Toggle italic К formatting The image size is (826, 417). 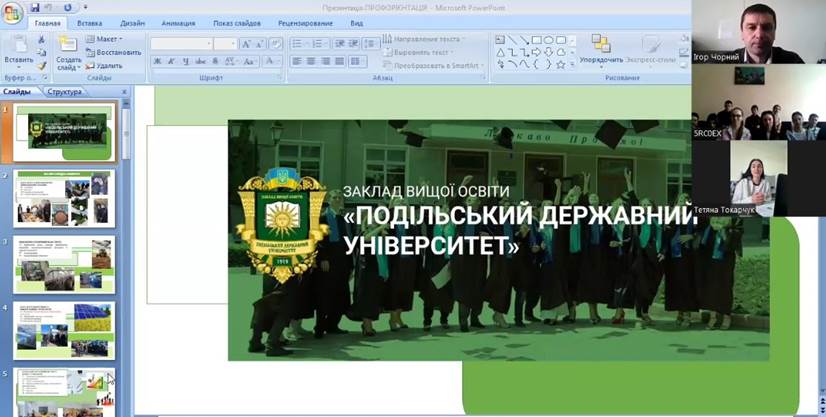coord(171,62)
